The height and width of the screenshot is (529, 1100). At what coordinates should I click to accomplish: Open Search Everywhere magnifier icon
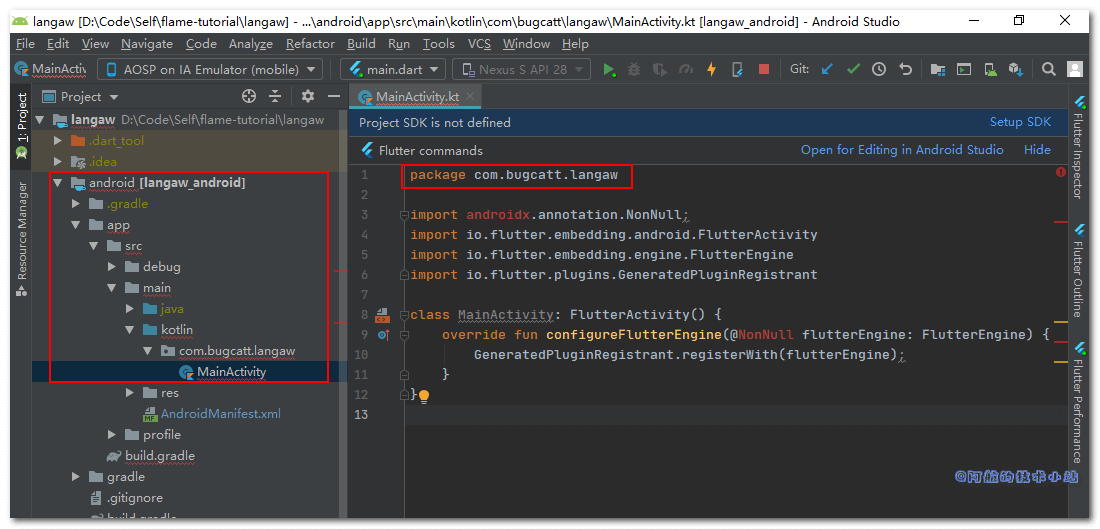coord(1048,69)
